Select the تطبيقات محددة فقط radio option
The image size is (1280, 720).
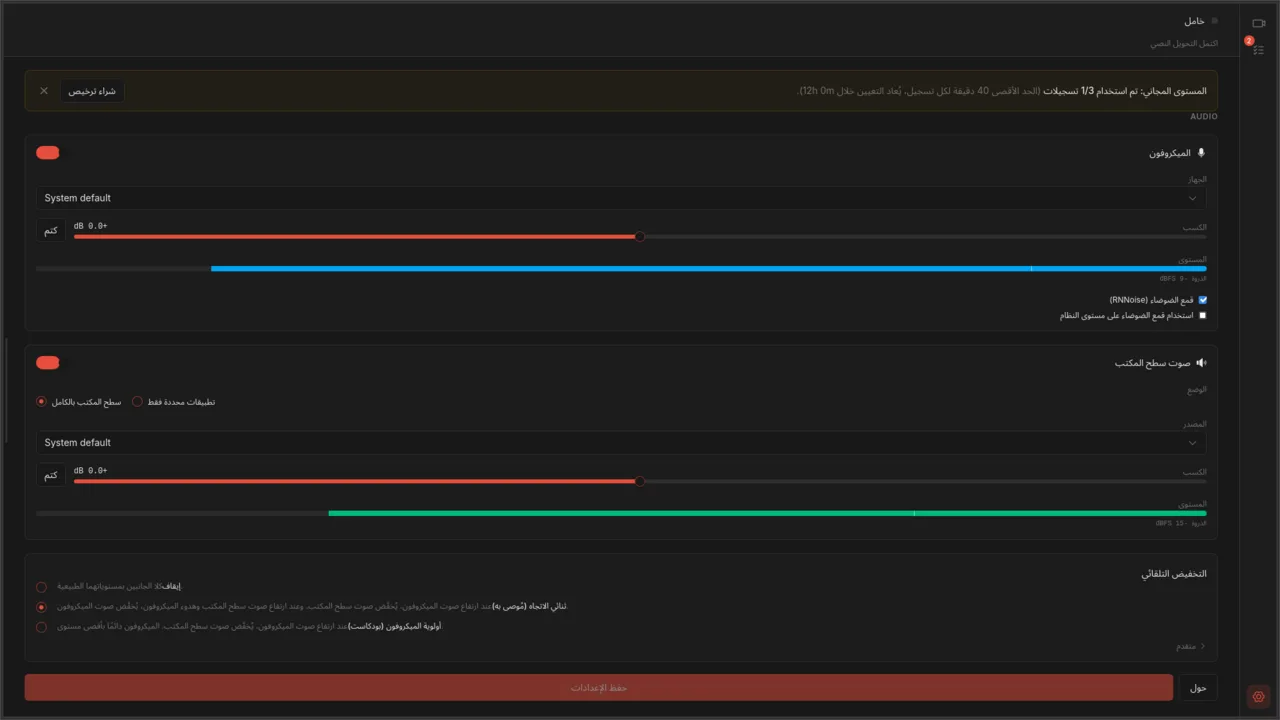137,402
